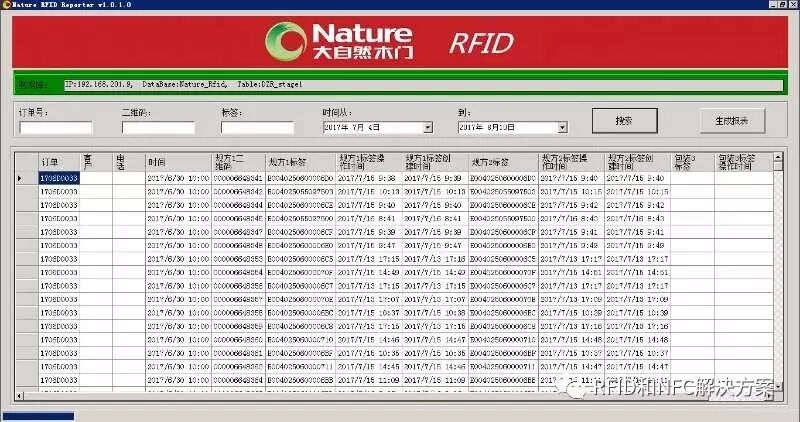Screen dimensions: 800x422
Task: Sort by the 时间 column header
Action: (178, 162)
